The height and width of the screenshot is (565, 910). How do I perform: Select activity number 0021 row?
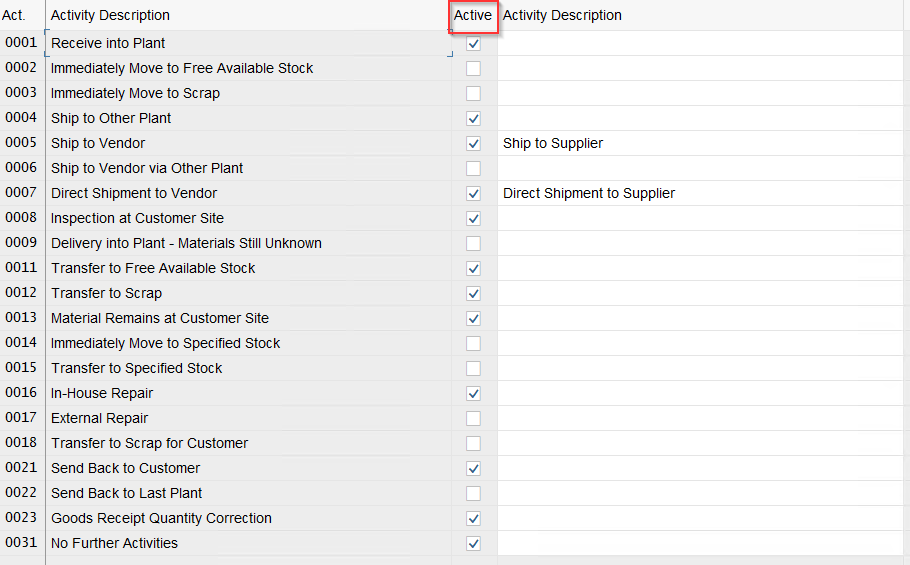(x=20, y=468)
